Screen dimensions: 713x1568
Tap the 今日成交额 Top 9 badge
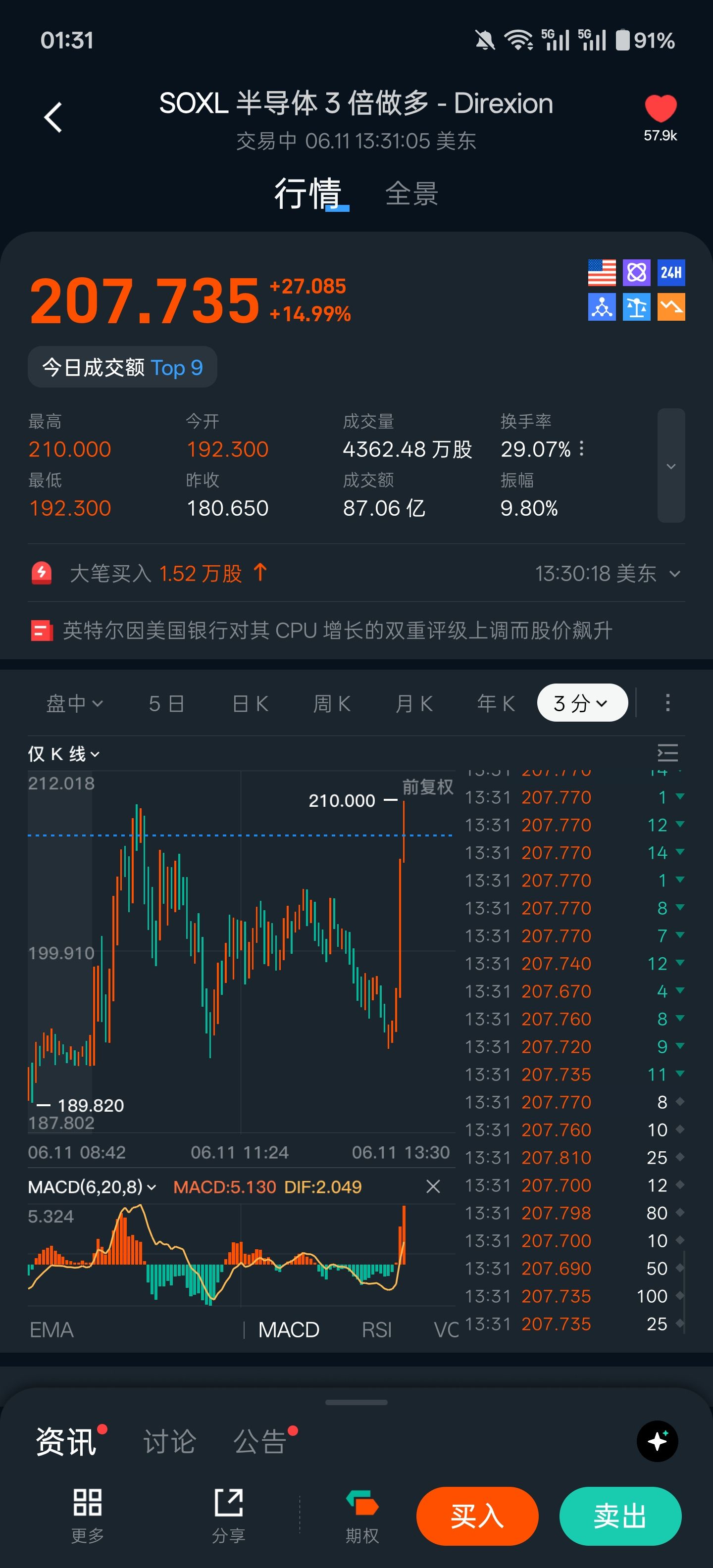(x=122, y=367)
